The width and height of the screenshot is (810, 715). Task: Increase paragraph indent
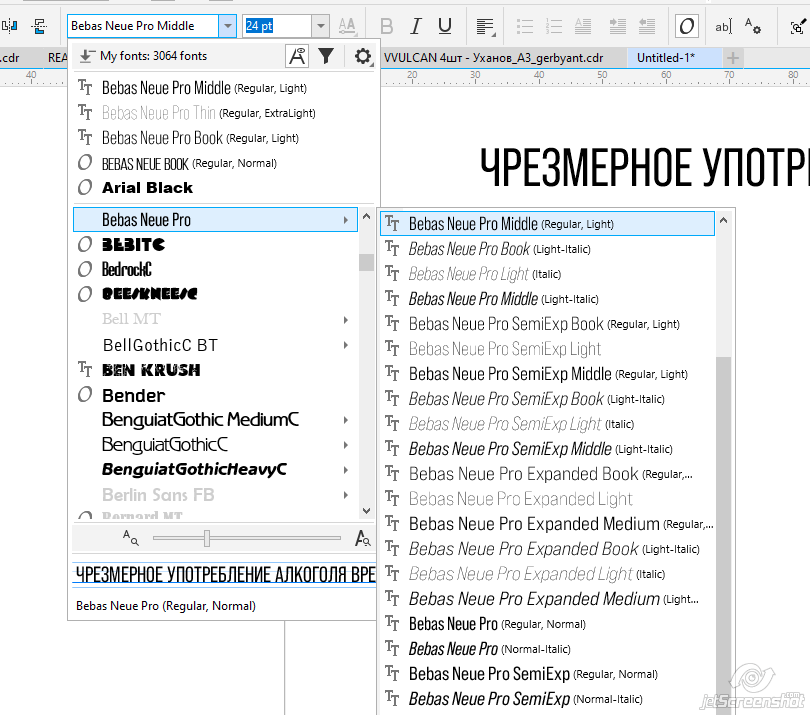(x=618, y=26)
